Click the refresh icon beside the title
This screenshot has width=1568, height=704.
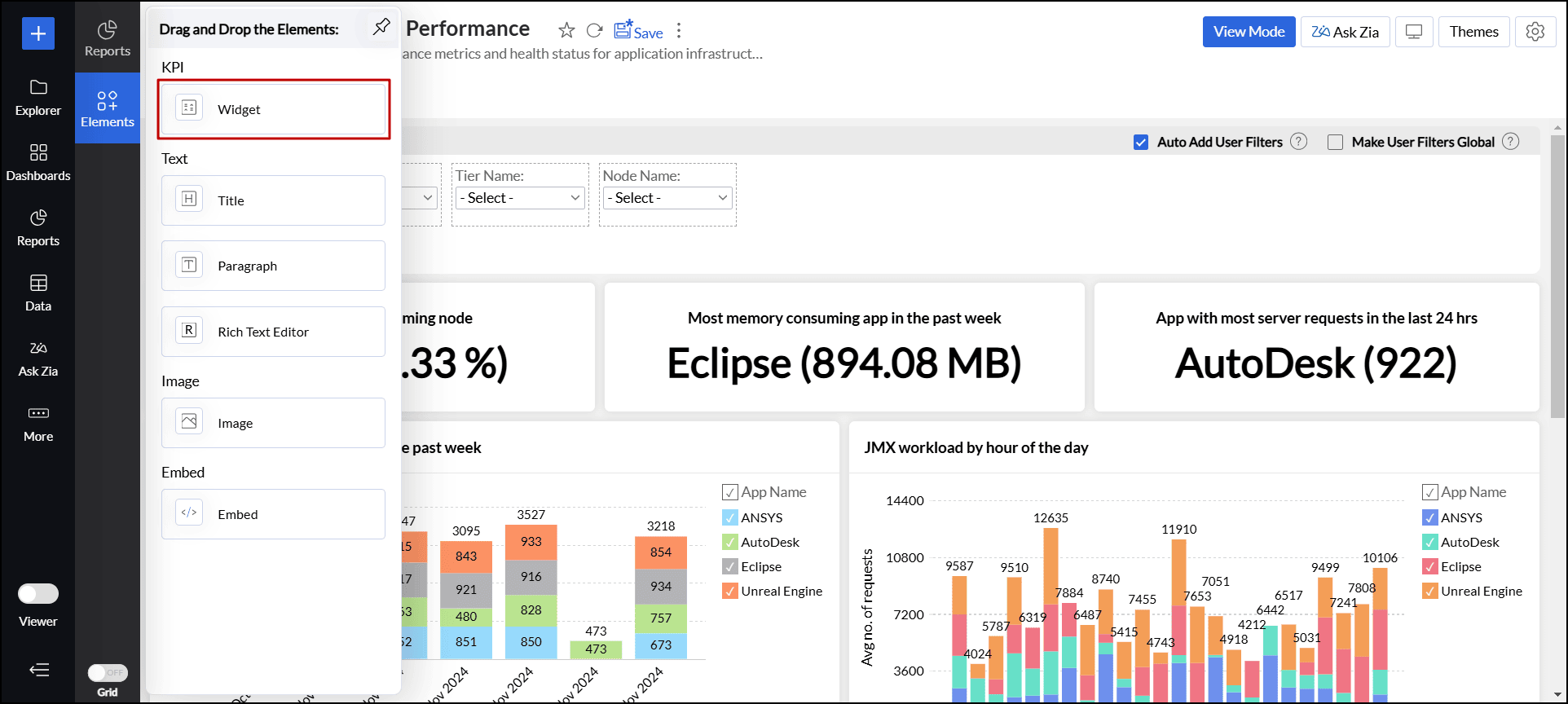(x=595, y=31)
